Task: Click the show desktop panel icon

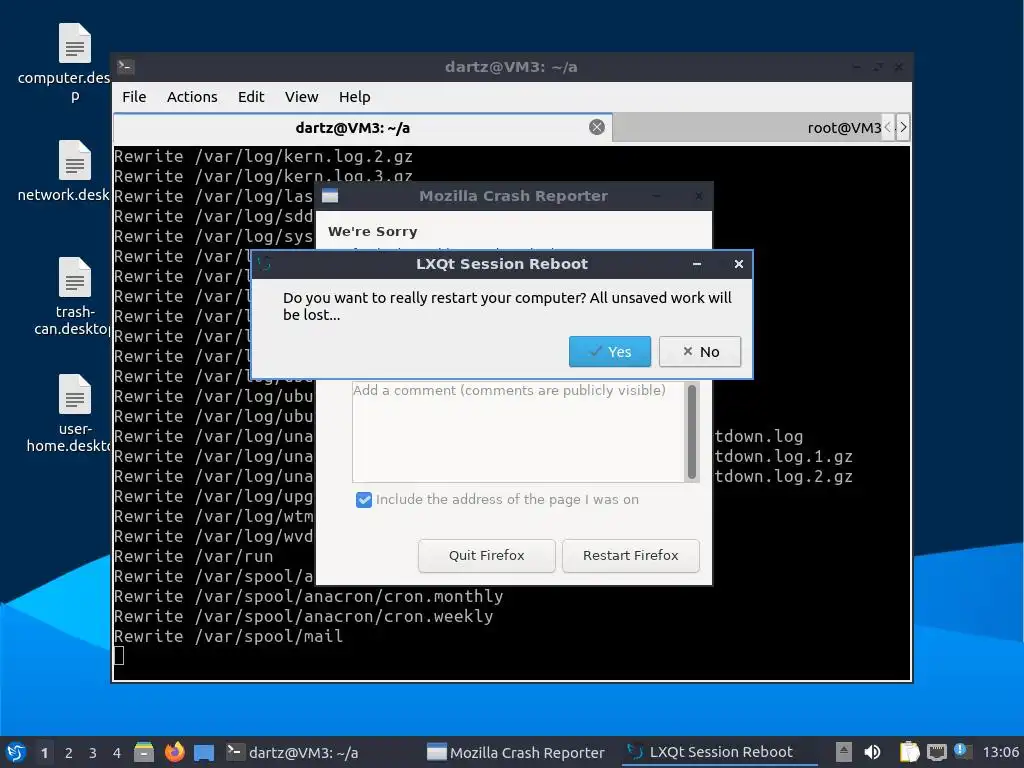Action: (204, 752)
